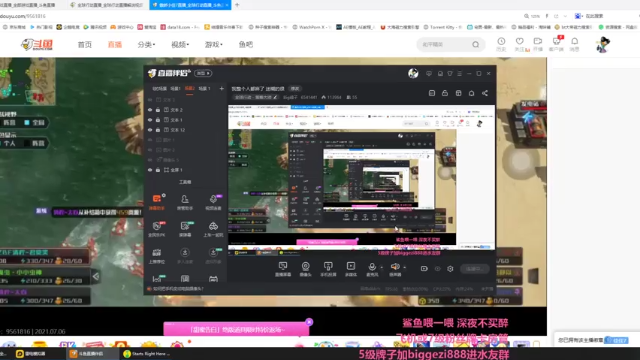Expand the 视频 dropdown in the Douyu nav
The image size is (640, 360).
pyautogui.click(x=180, y=44)
